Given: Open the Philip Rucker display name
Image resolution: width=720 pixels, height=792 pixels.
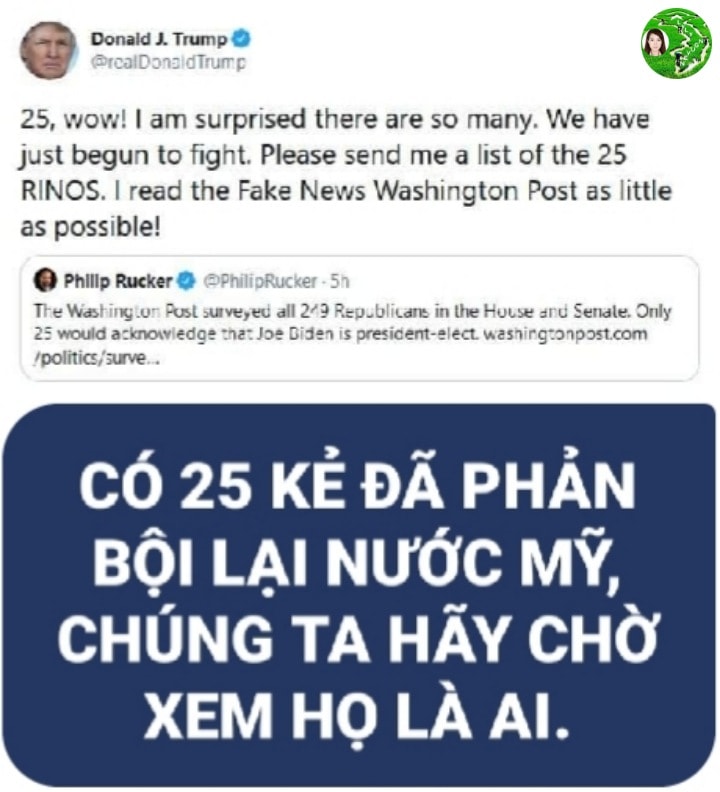Looking at the screenshot, I should click(118, 281).
